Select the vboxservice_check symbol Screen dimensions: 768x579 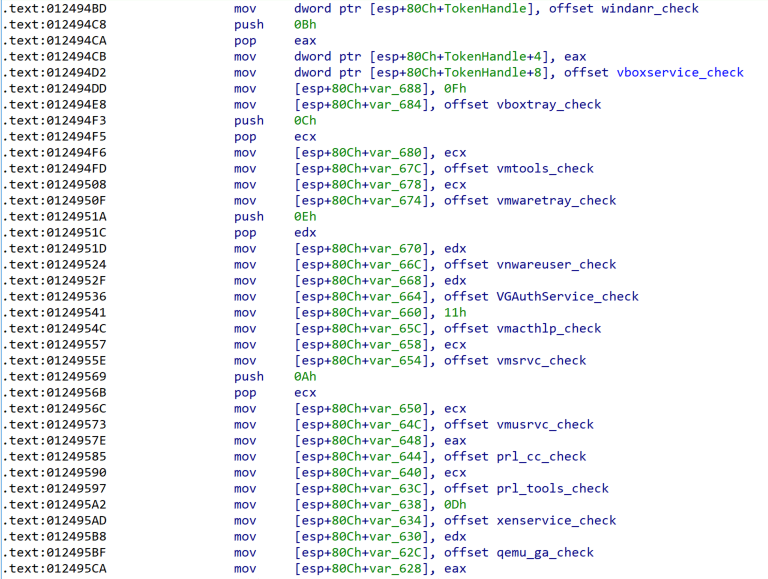click(680, 72)
